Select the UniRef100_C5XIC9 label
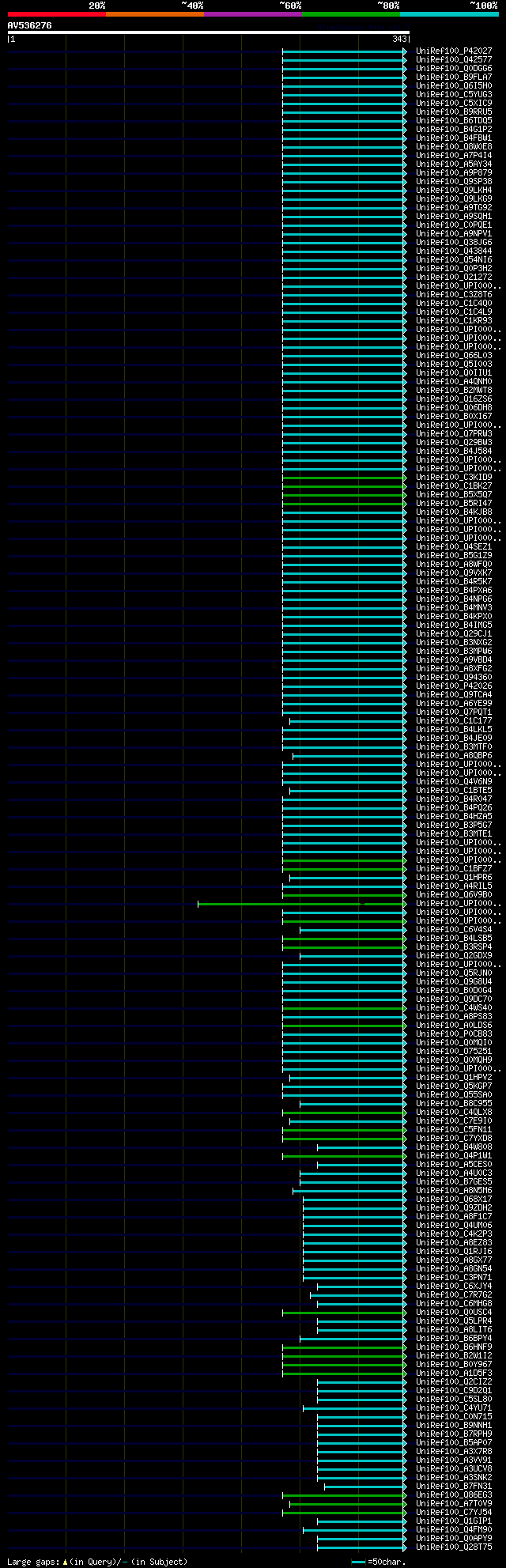 [454, 103]
